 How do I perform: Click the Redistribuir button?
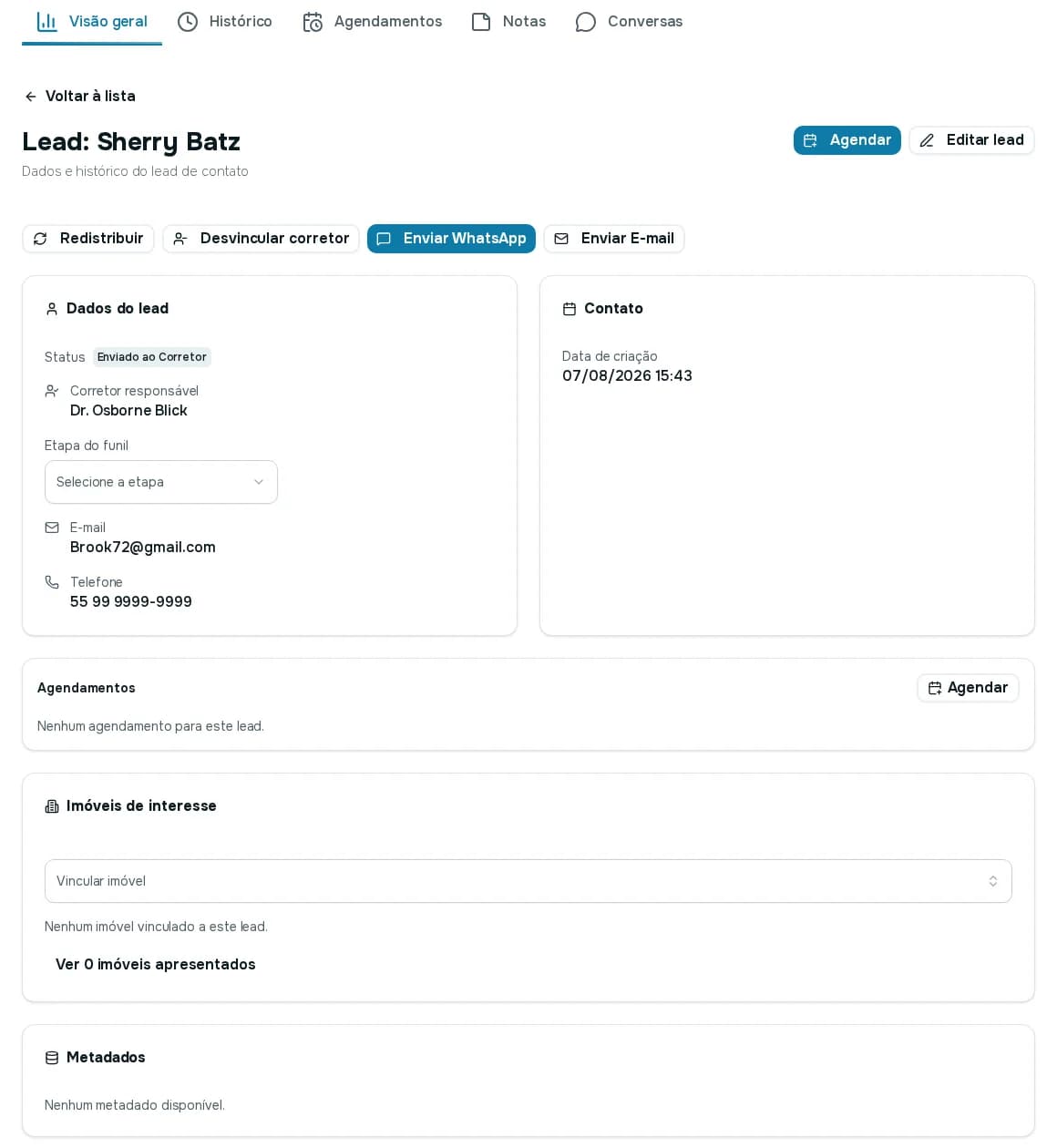point(88,239)
